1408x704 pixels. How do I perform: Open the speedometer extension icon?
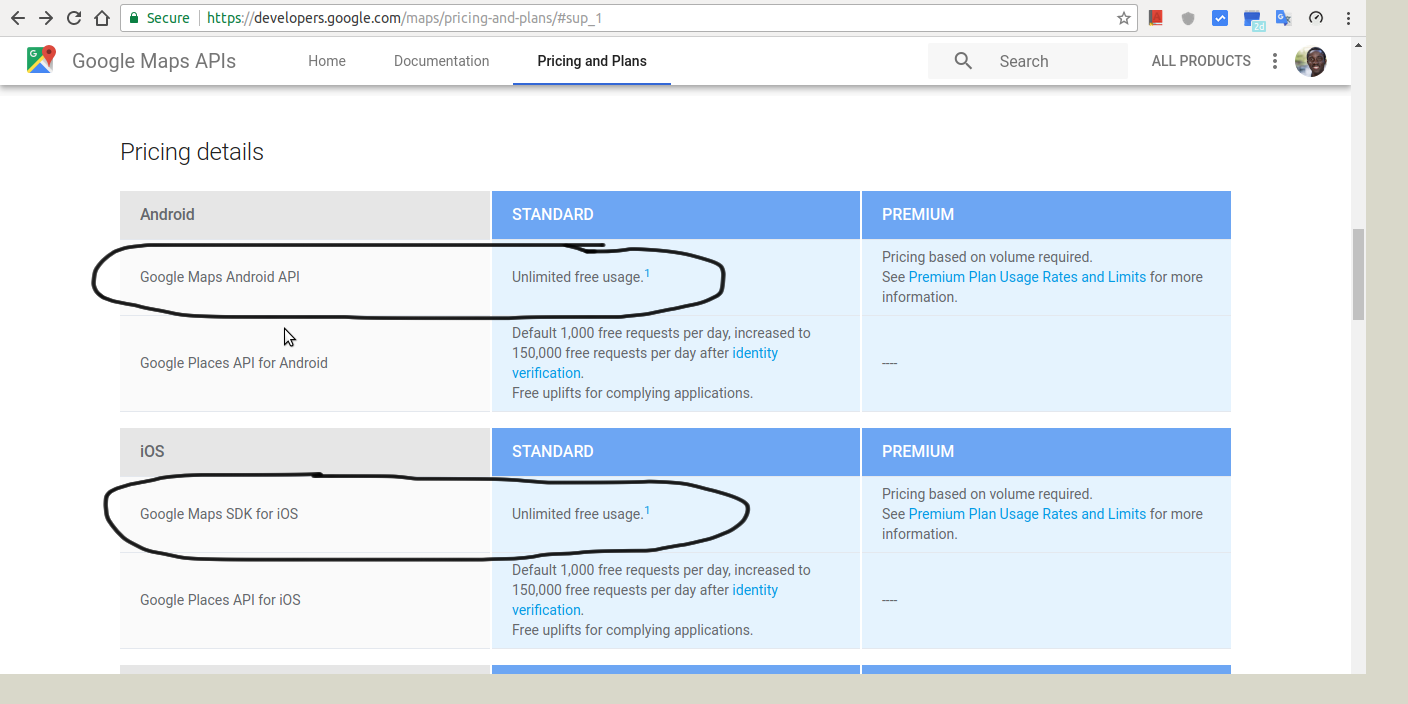coord(1316,18)
